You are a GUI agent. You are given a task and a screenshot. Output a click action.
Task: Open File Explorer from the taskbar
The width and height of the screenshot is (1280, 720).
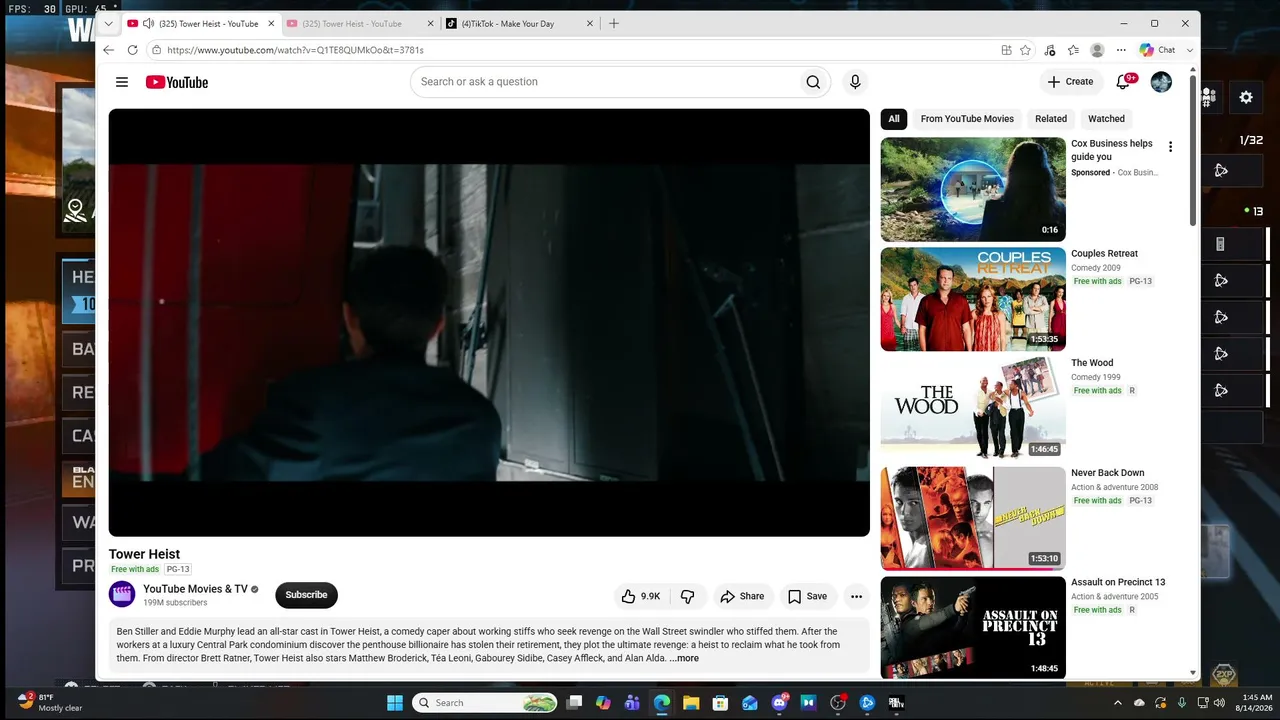[691, 703]
